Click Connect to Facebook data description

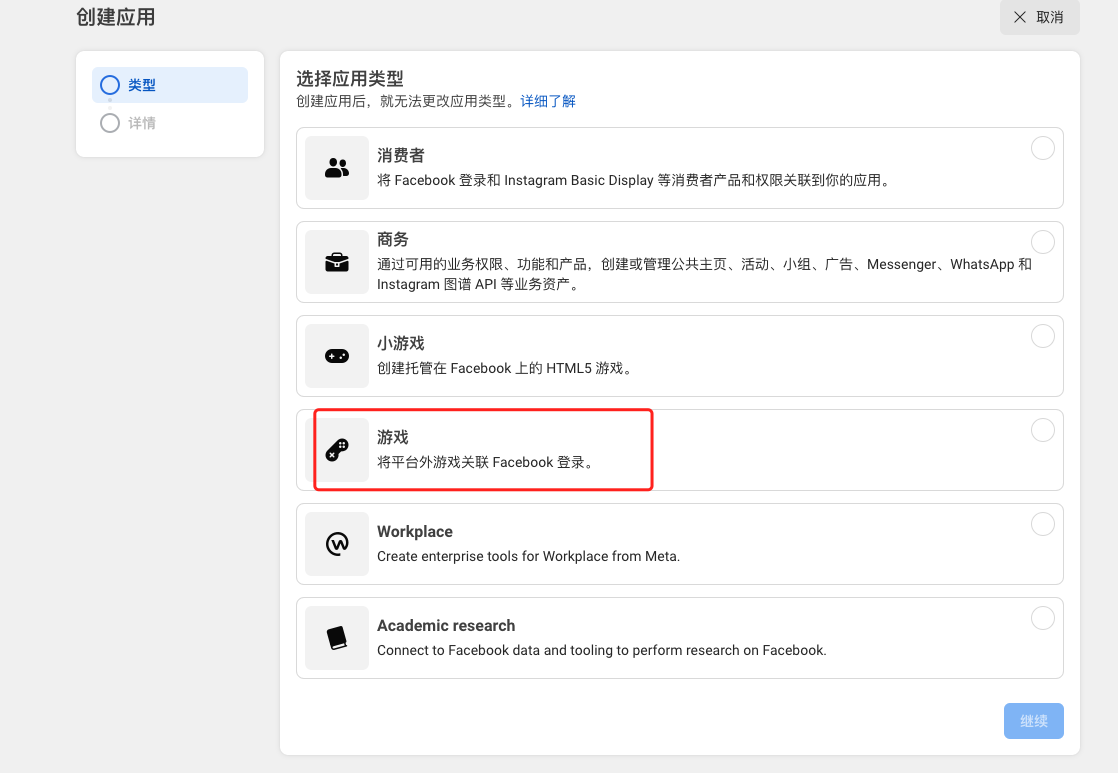pos(602,650)
